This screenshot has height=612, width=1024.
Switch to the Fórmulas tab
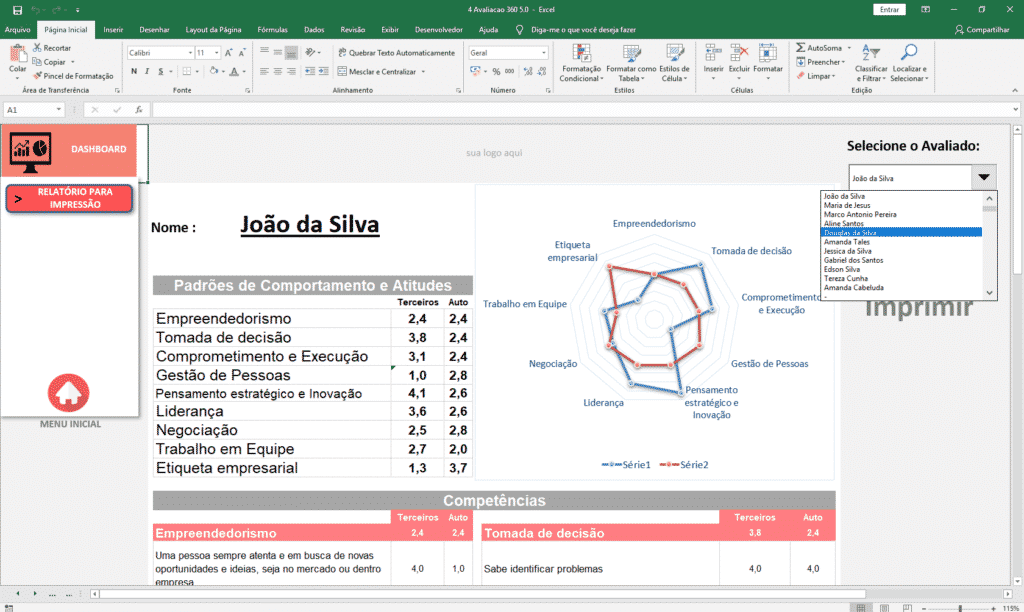[x=272, y=29]
